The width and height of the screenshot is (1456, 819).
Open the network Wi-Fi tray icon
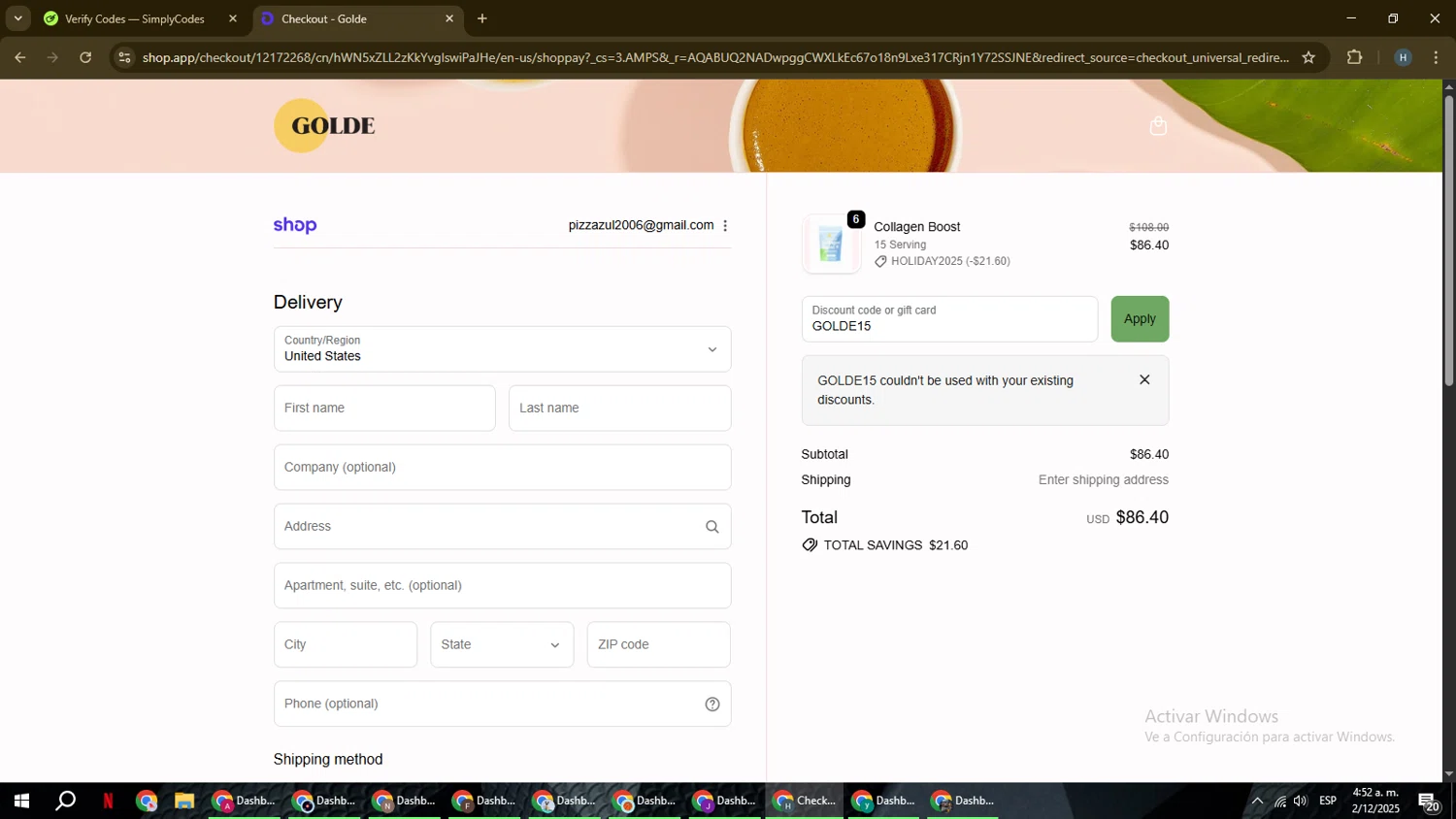pyautogui.click(x=1280, y=802)
